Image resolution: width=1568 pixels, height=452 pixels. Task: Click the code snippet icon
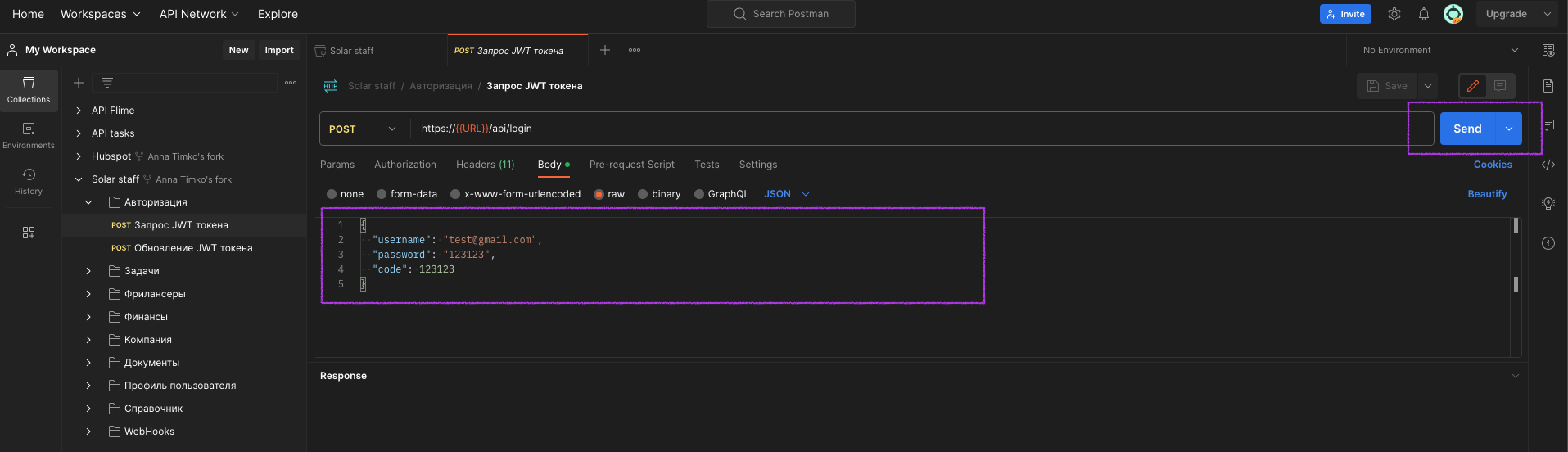click(x=1548, y=165)
